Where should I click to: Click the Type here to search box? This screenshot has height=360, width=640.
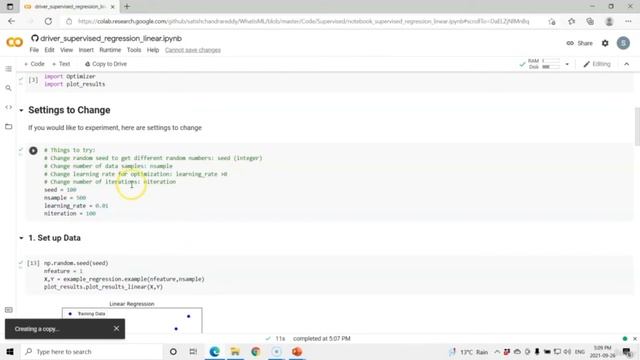click(x=92, y=351)
